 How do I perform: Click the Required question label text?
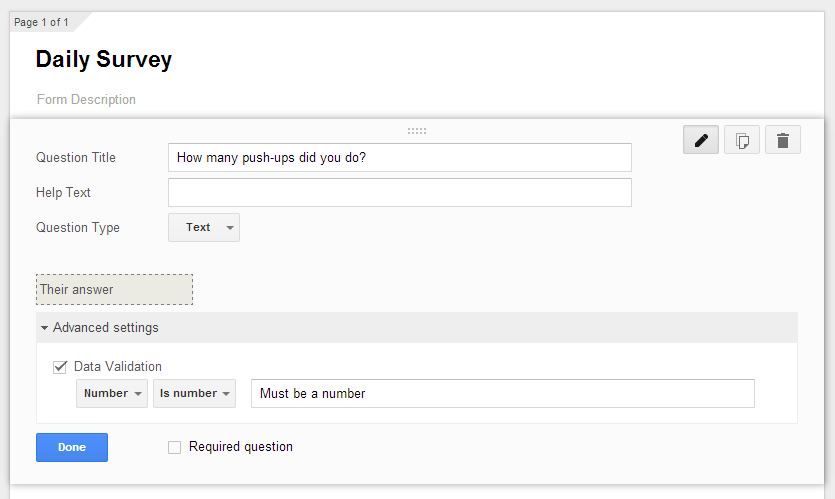[241, 447]
